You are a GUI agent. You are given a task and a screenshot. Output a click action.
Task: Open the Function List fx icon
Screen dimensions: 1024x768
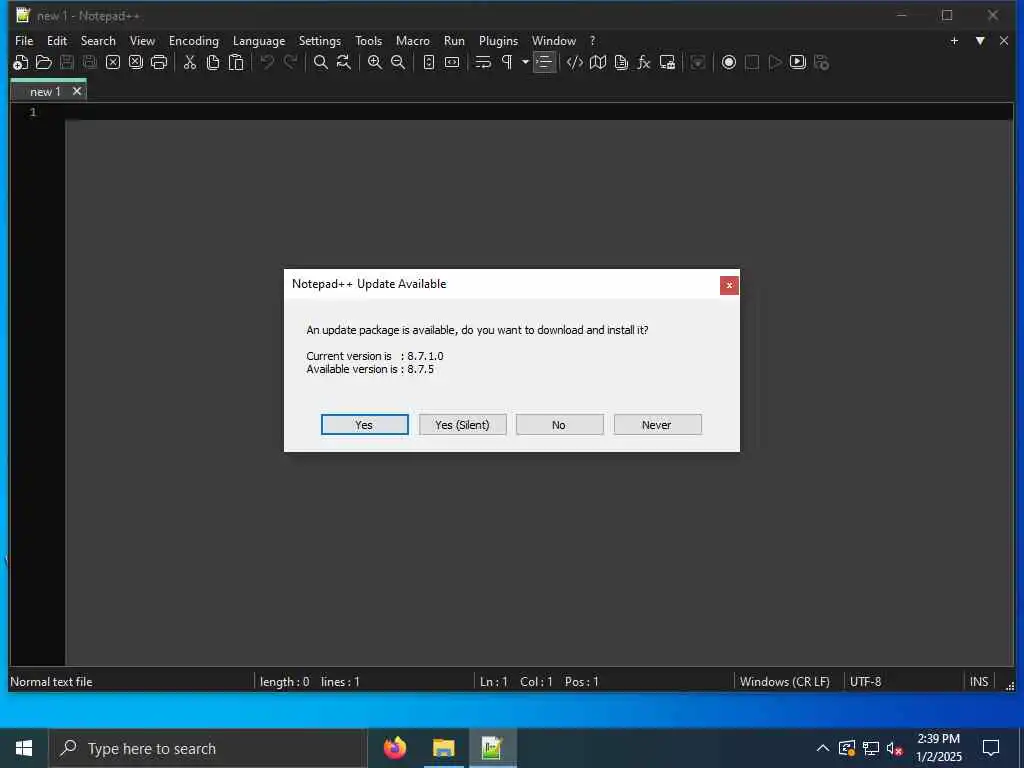pos(644,63)
